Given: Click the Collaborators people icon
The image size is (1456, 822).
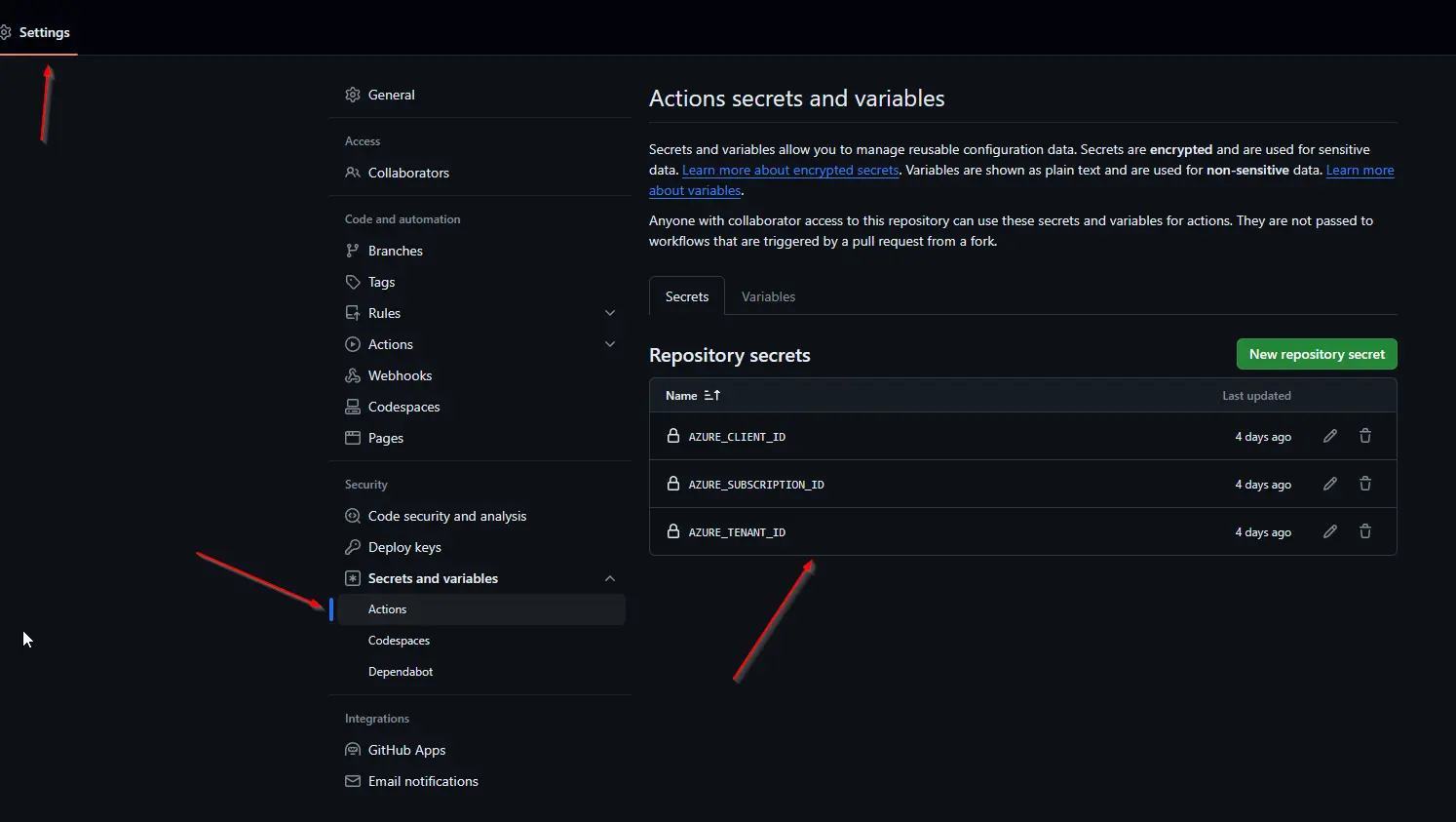Looking at the screenshot, I should point(353,173).
